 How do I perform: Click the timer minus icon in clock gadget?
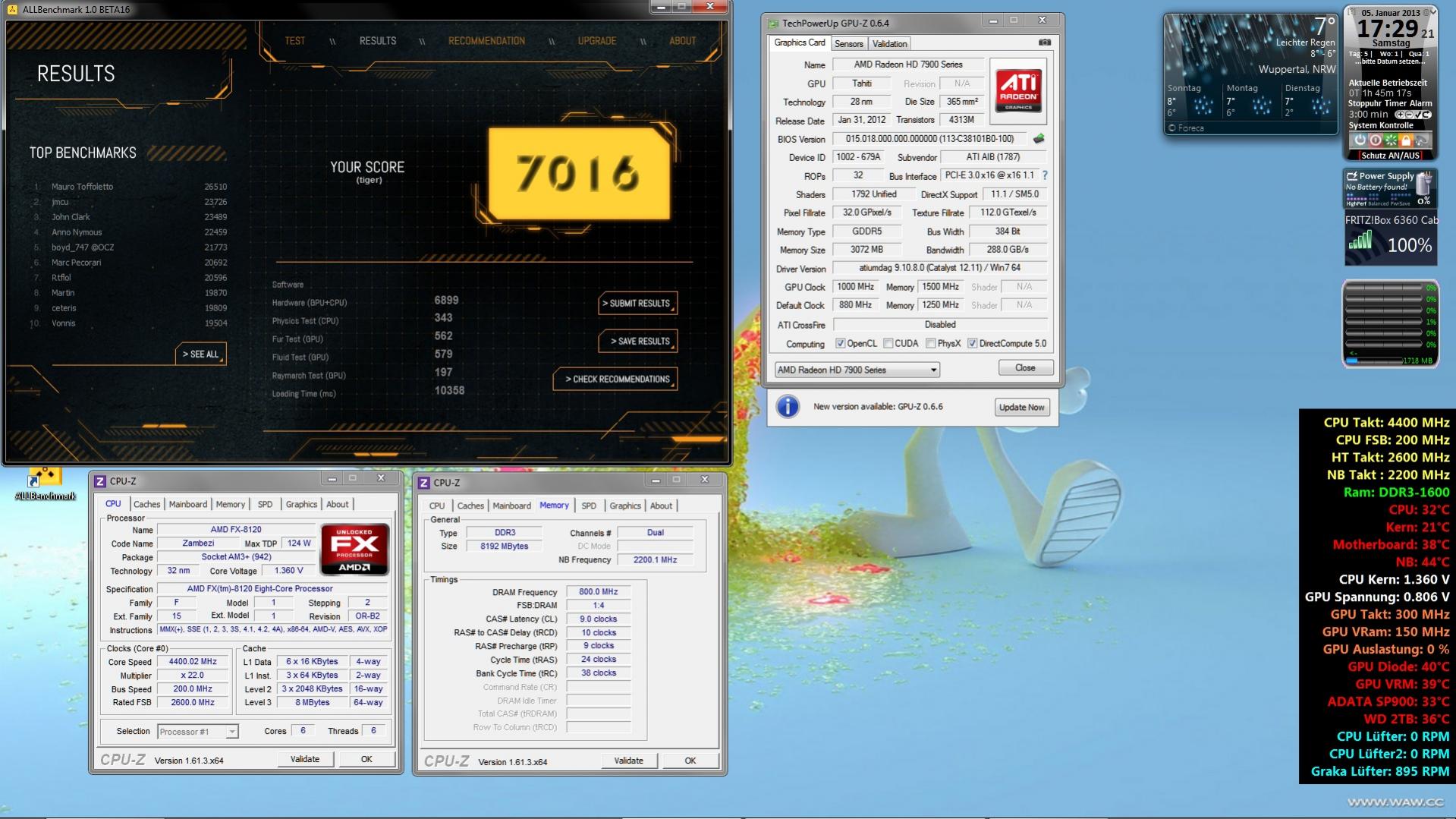tap(1409, 115)
